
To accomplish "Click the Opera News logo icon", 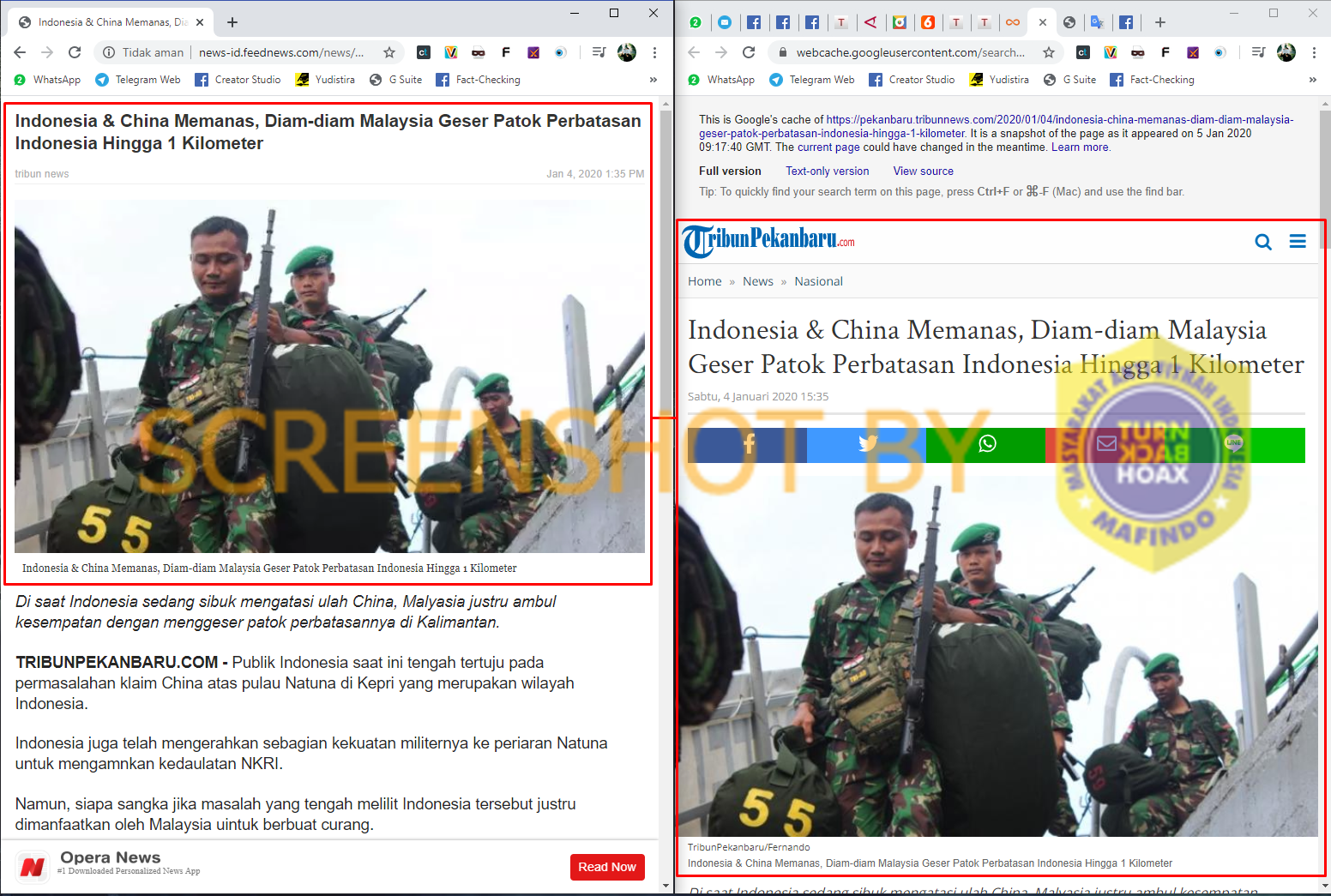I will point(33,866).
